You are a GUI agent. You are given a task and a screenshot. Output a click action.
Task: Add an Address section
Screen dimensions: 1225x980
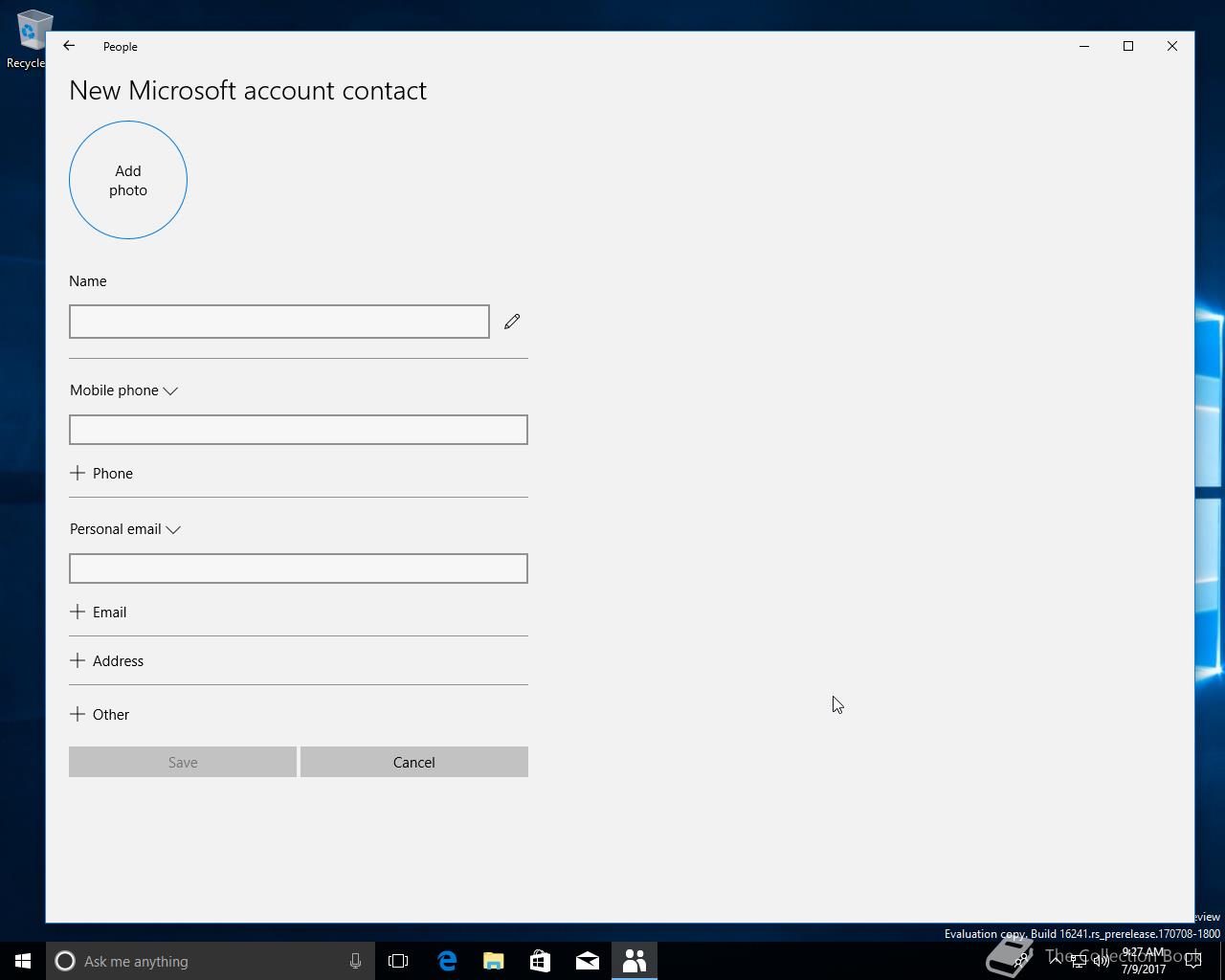[107, 661]
